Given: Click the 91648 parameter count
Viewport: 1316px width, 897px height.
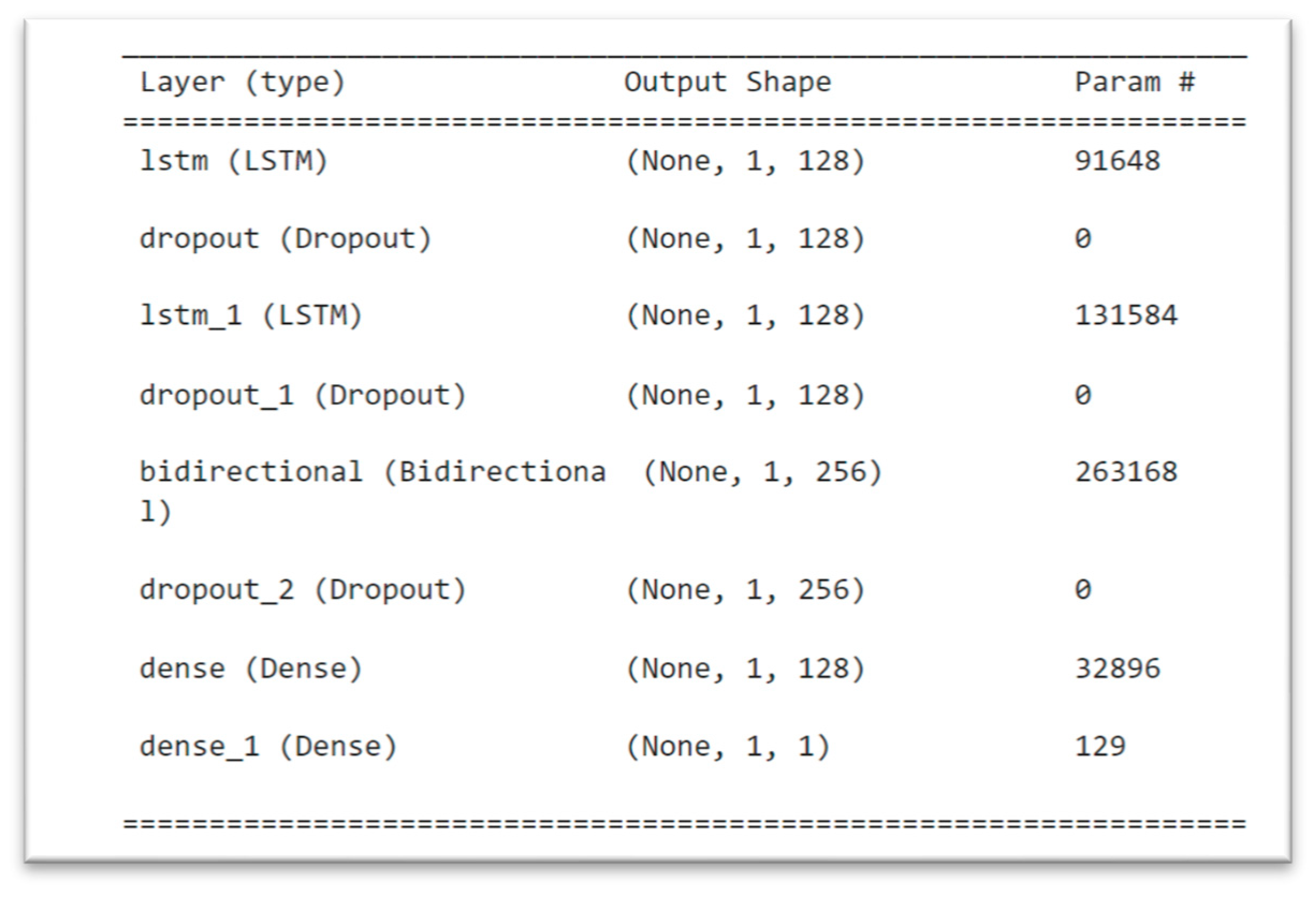Looking at the screenshot, I should coord(1117,161).
